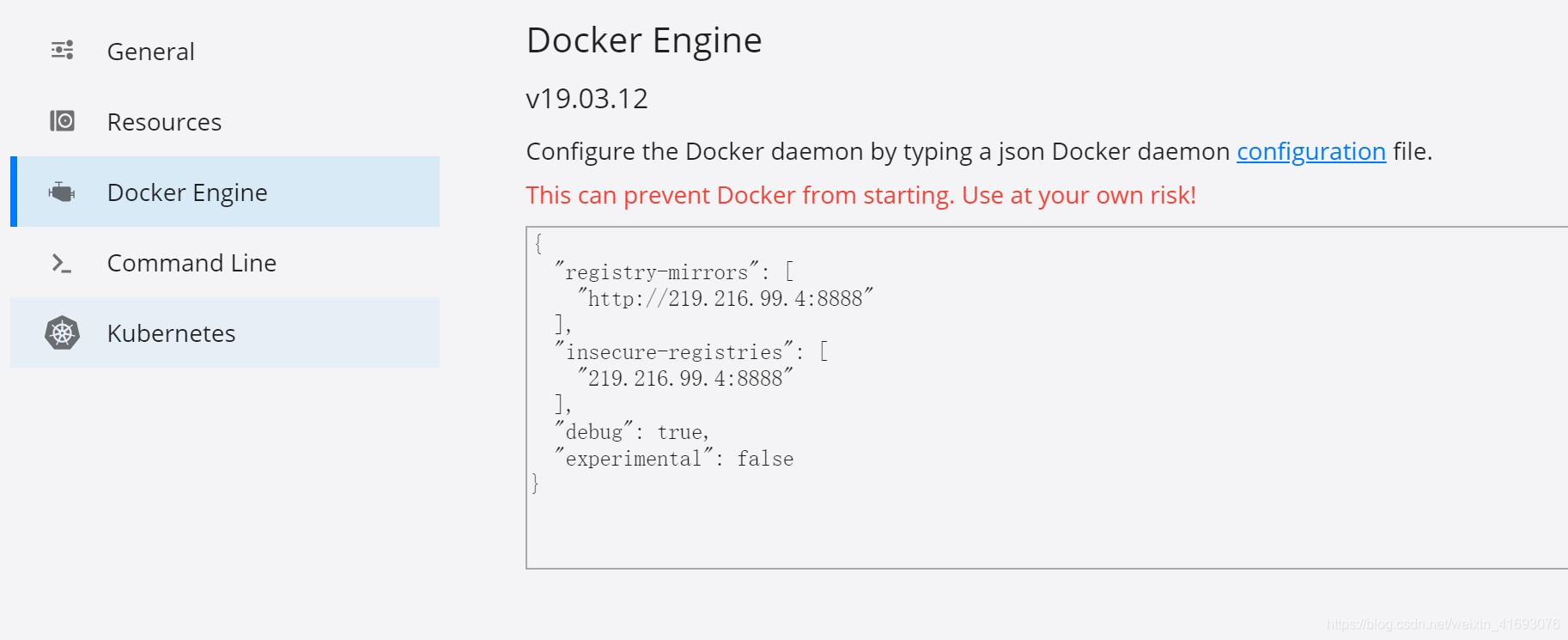
Task: Click inside the daemon JSON editor
Action: click(1047, 398)
